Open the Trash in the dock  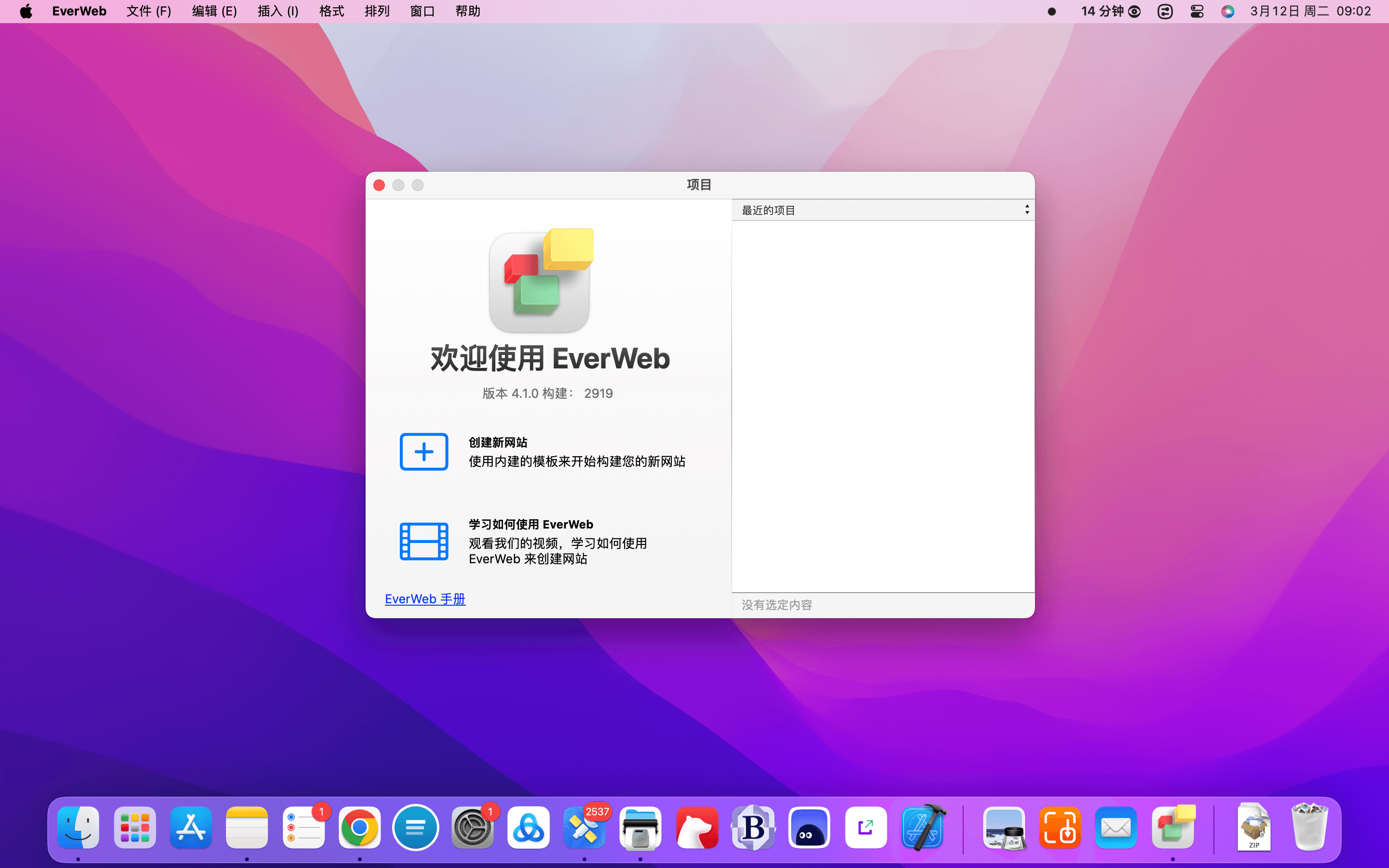point(1309,827)
